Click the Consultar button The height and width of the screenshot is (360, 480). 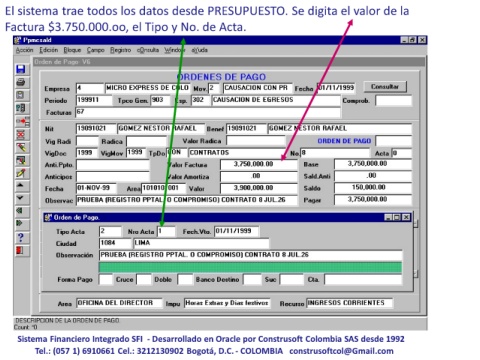pyautogui.click(x=385, y=87)
